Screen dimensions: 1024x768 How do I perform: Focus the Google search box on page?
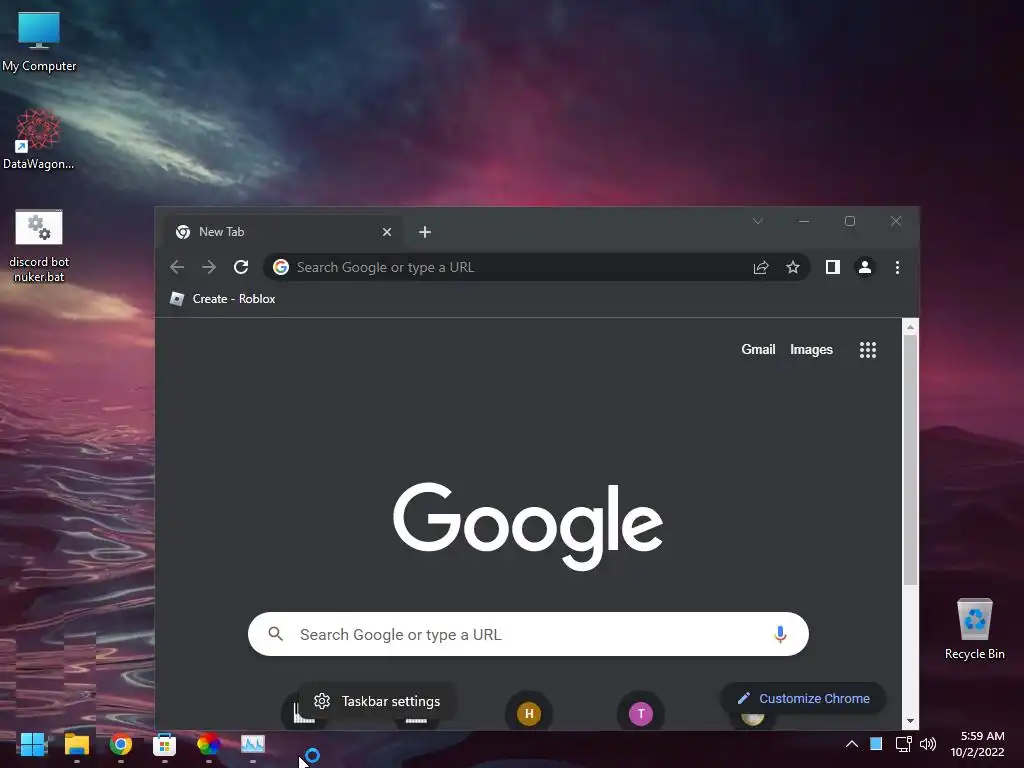tap(528, 634)
